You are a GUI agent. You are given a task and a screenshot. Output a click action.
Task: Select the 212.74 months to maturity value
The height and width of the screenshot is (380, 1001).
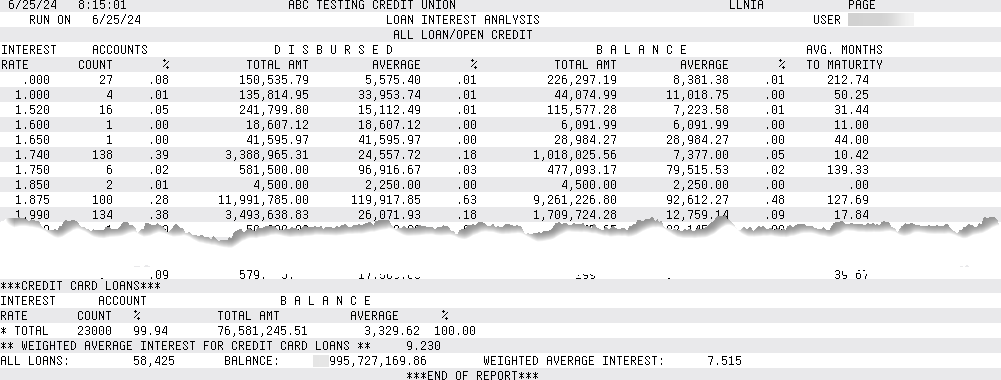(851, 80)
